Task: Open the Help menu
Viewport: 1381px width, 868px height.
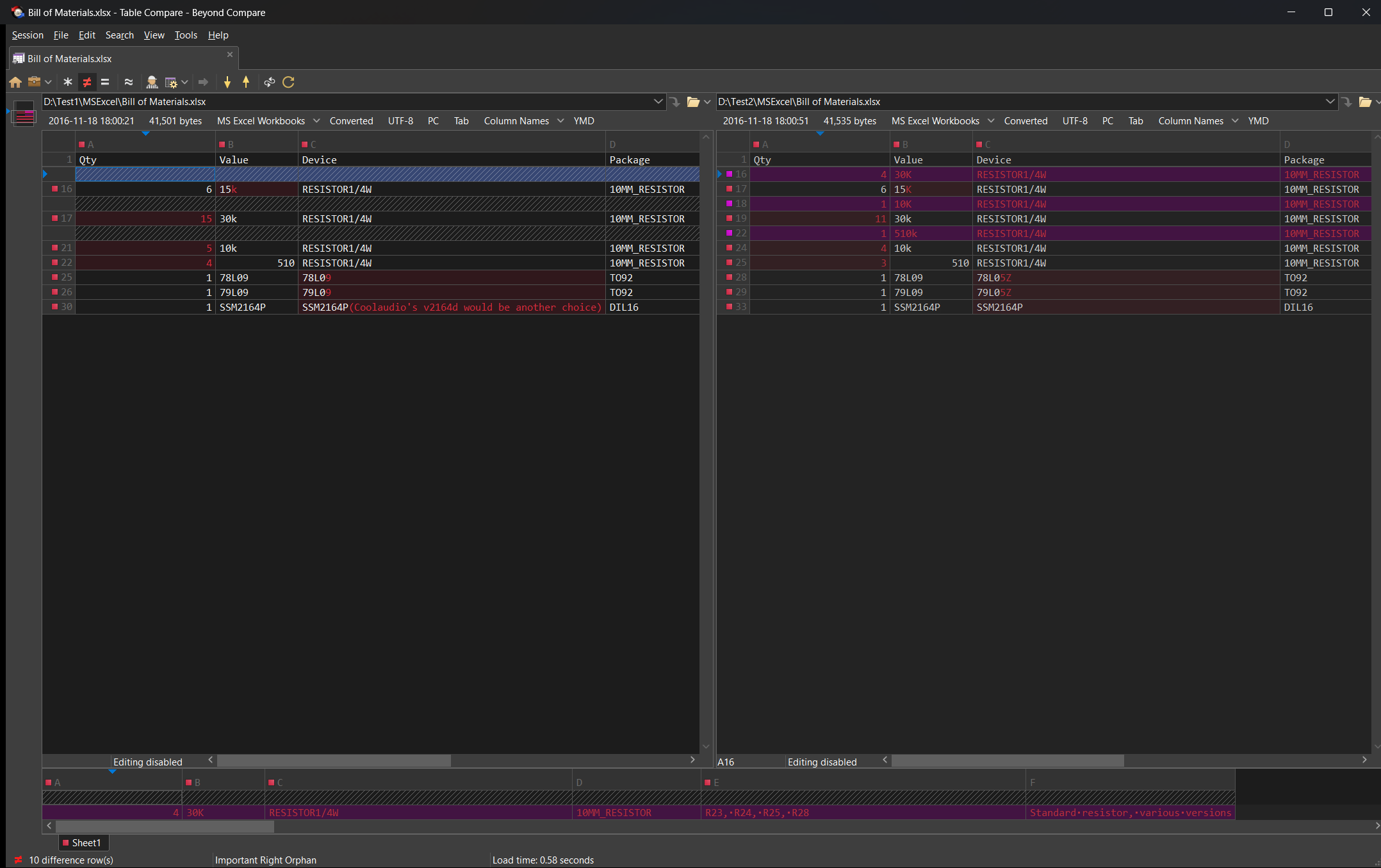Action: click(x=218, y=35)
